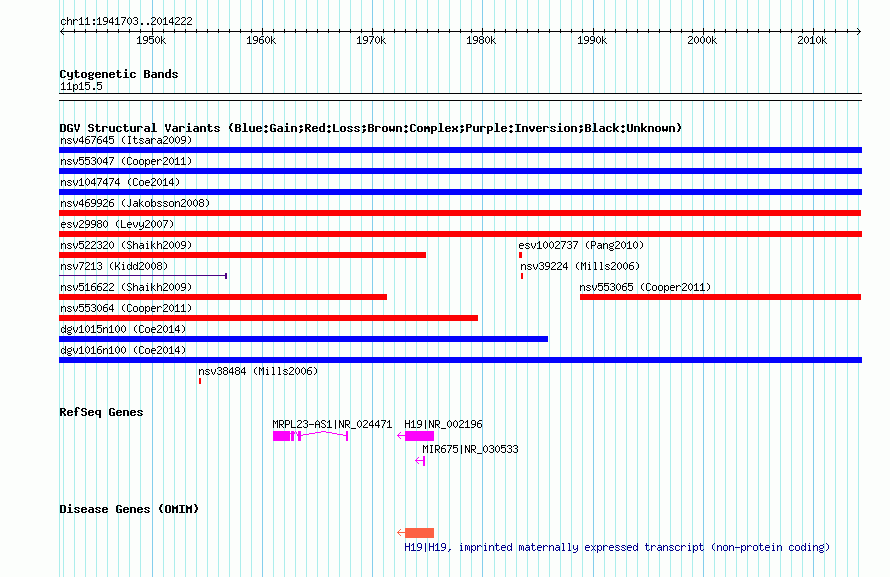Click the H19|NR_002196 label
The image size is (890, 577).
tap(443, 424)
